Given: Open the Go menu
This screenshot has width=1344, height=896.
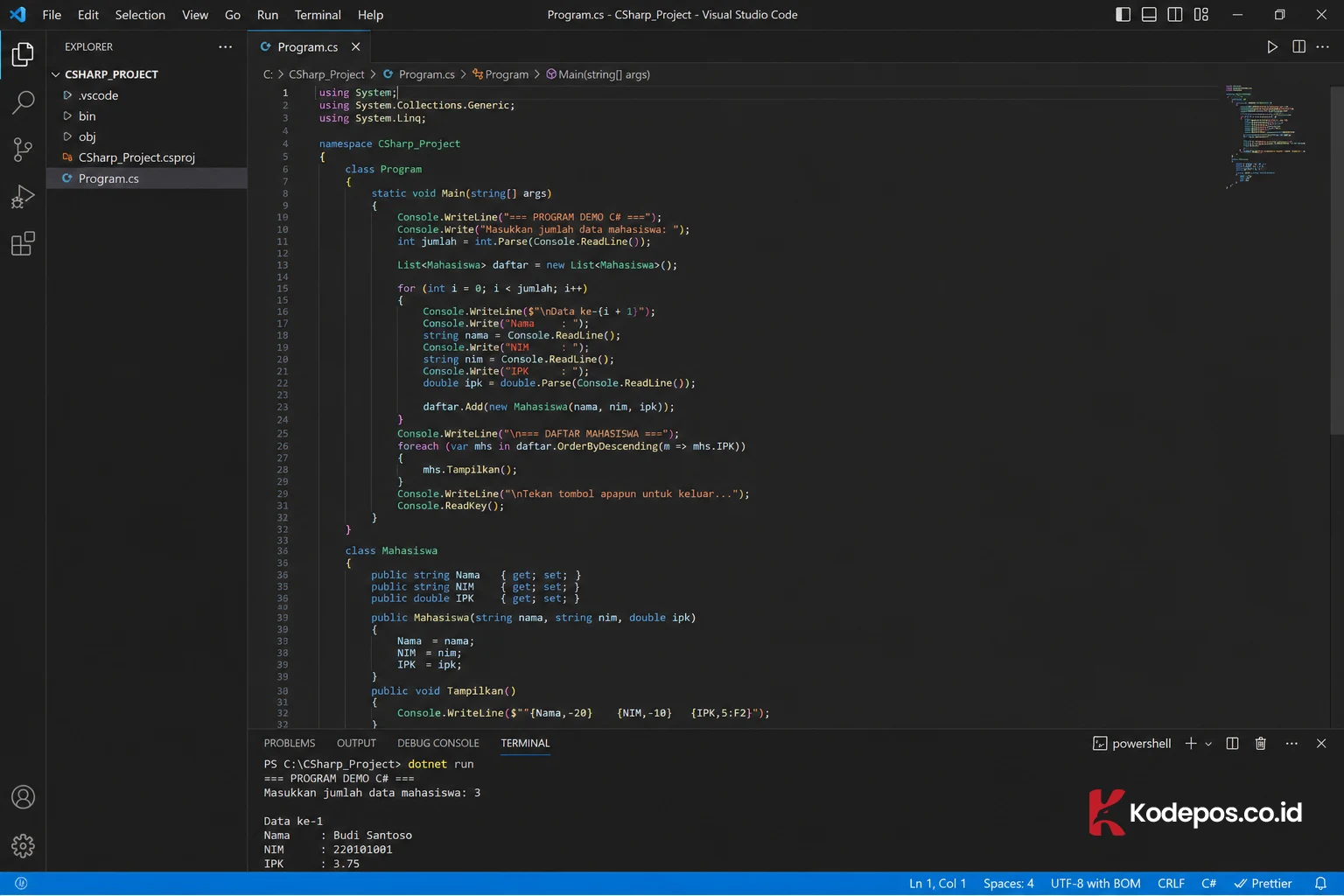Looking at the screenshot, I should point(233,15).
